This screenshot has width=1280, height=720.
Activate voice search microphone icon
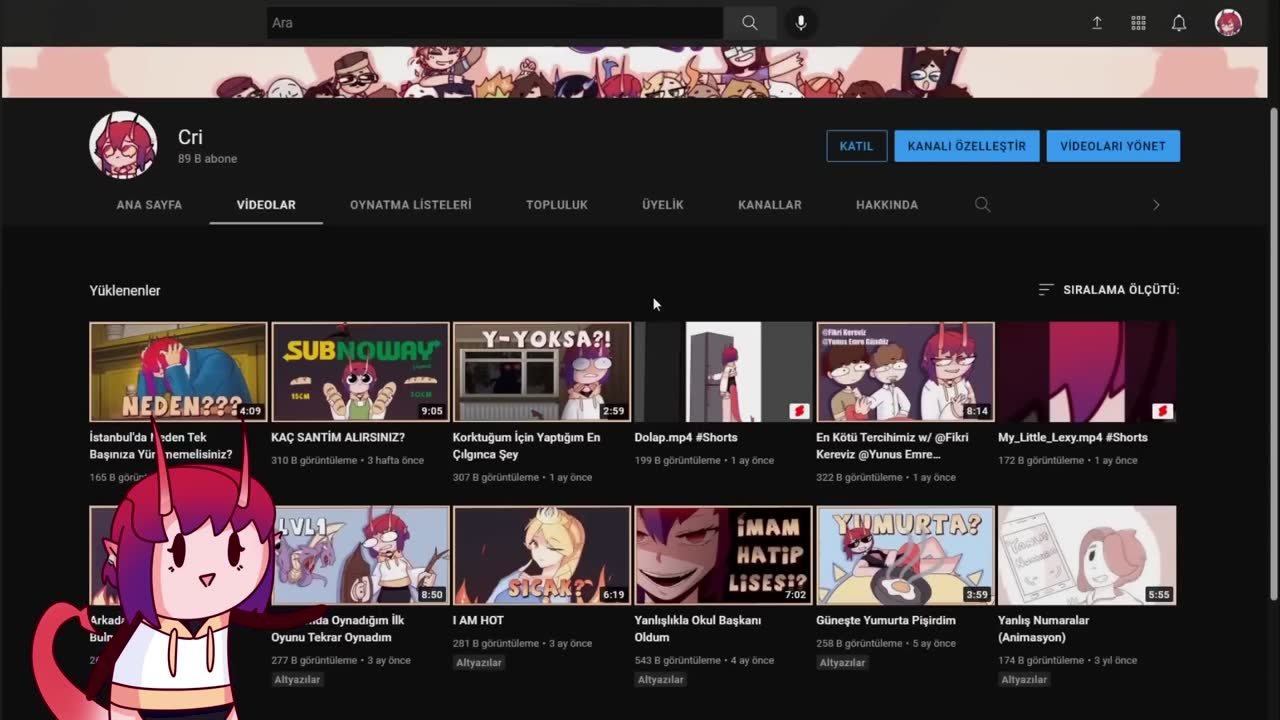800,23
